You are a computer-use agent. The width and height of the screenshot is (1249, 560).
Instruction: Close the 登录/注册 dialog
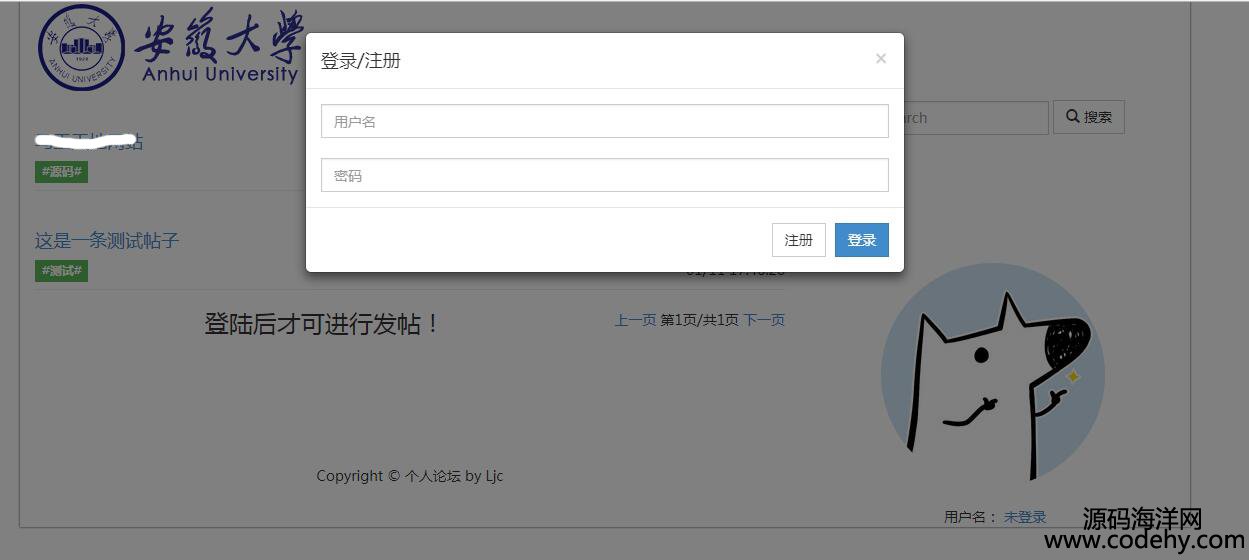[881, 58]
